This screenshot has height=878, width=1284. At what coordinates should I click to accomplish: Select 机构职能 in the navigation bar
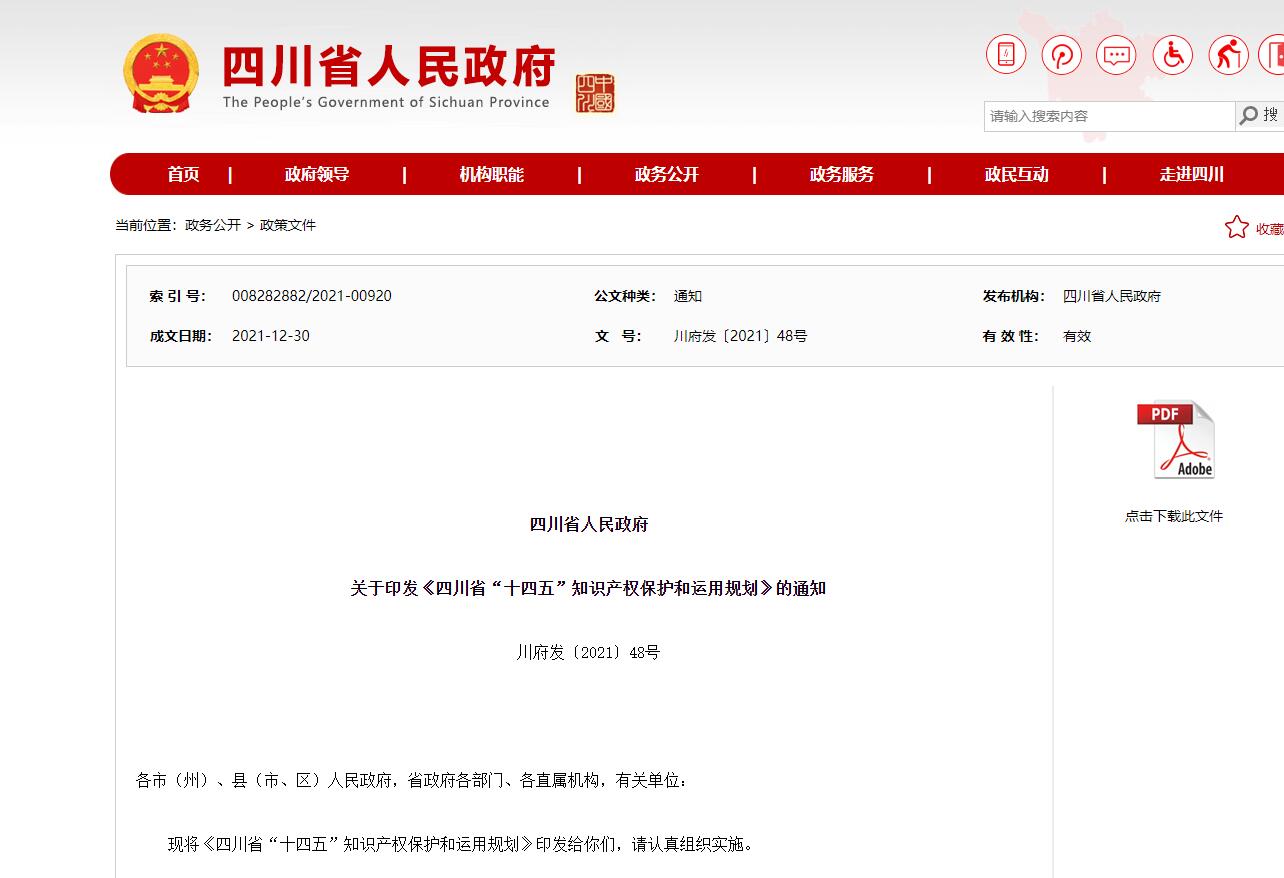coord(491,175)
